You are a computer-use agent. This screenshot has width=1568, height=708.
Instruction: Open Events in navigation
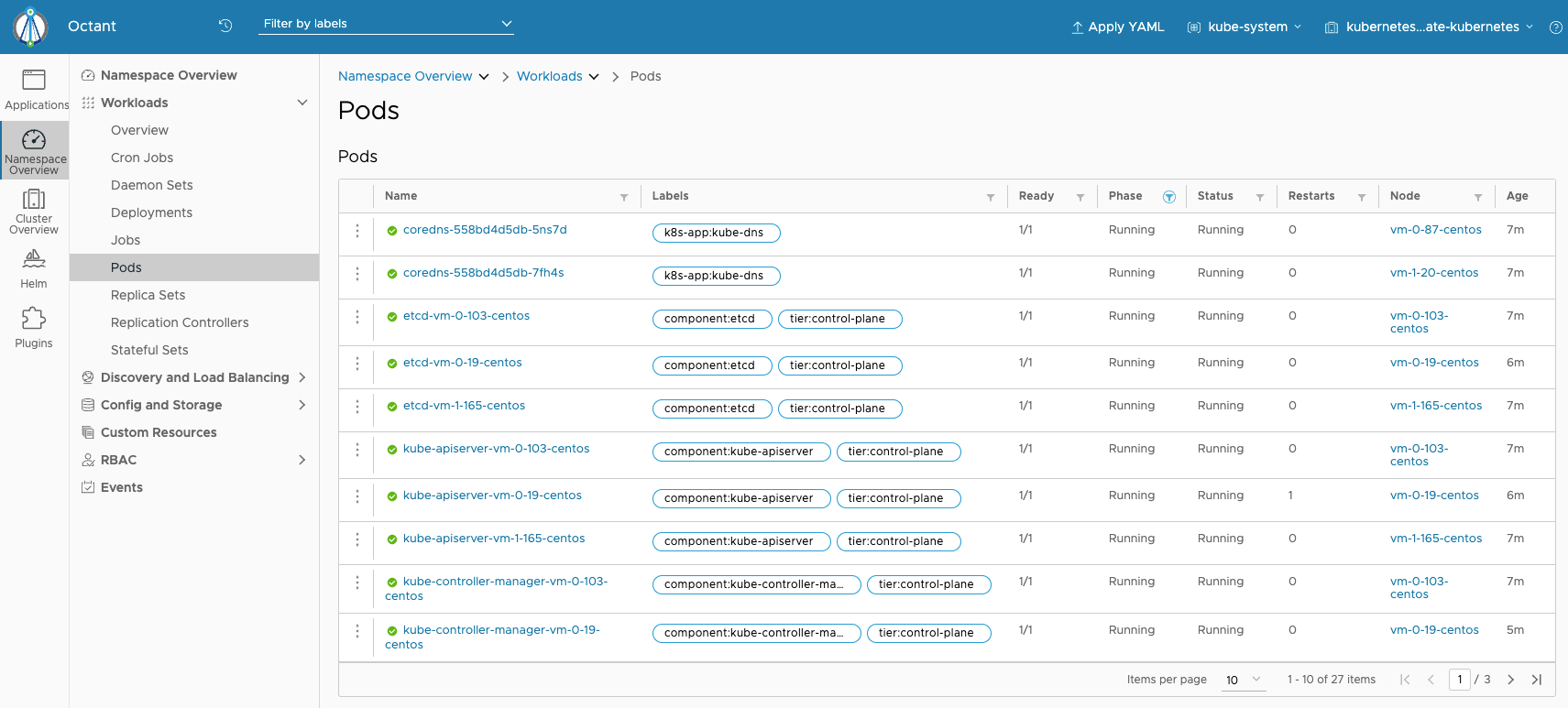point(122,487)
